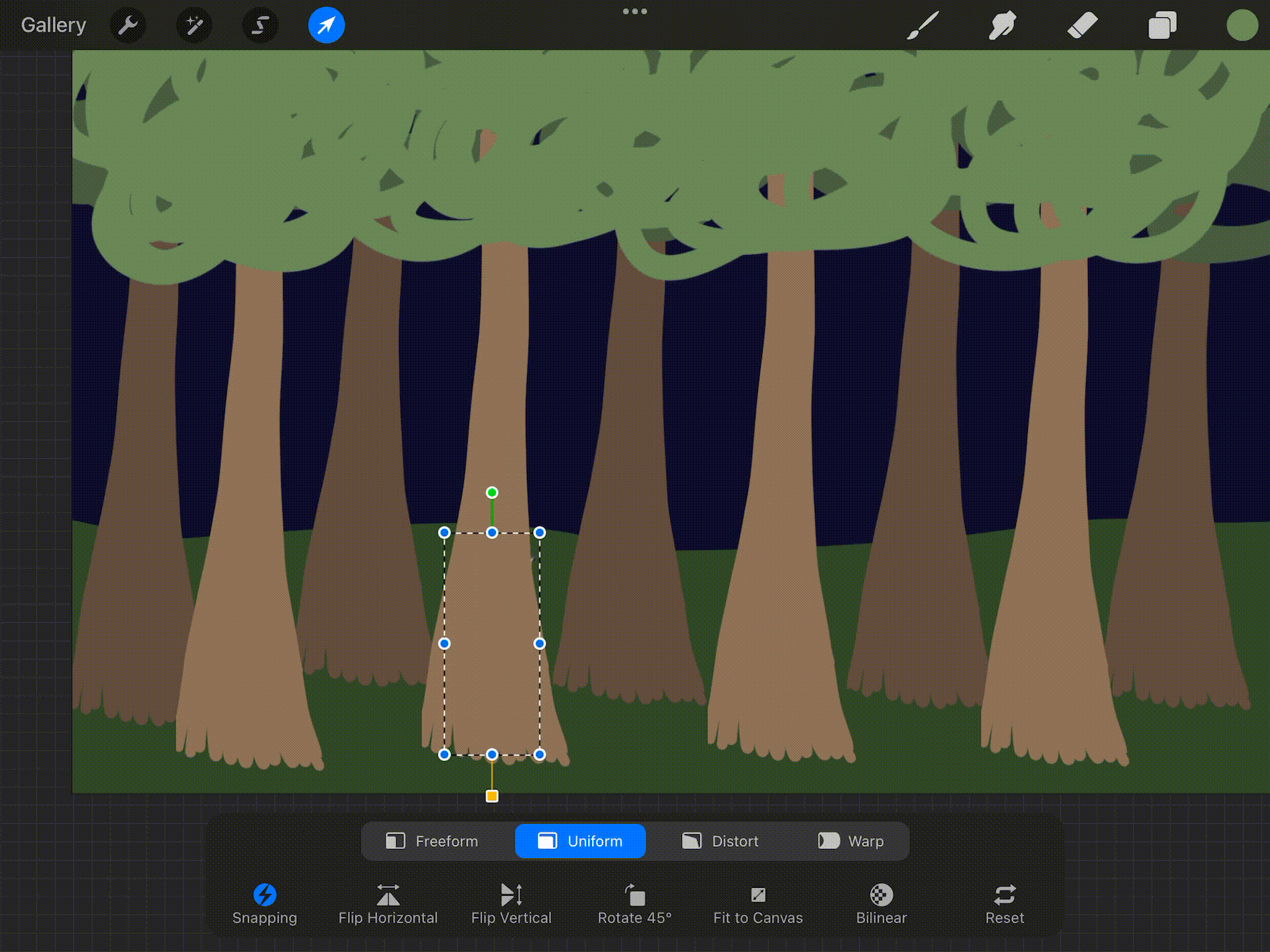Click the left-middle transform edge handle
The width and height of the screenshot is (1270, 952).
(444, 643)
